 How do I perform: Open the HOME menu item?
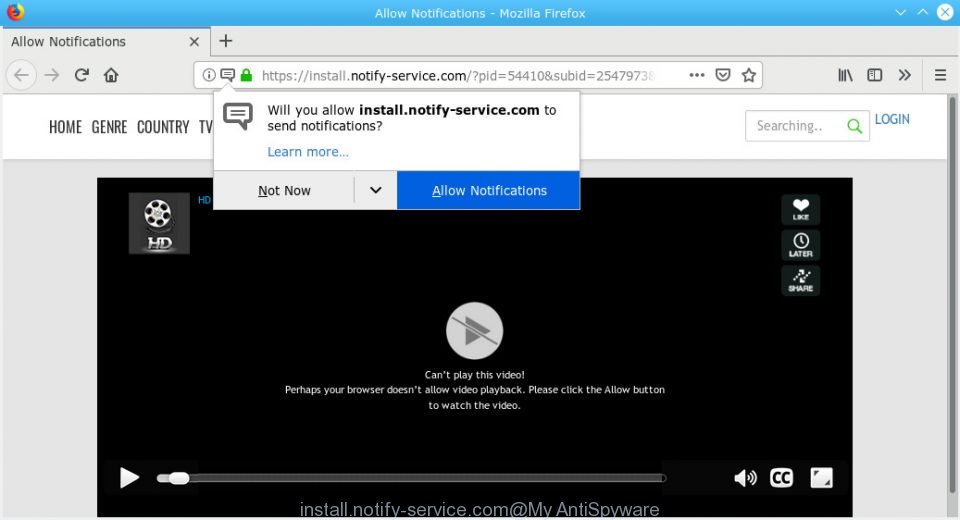tap(66, 127)
